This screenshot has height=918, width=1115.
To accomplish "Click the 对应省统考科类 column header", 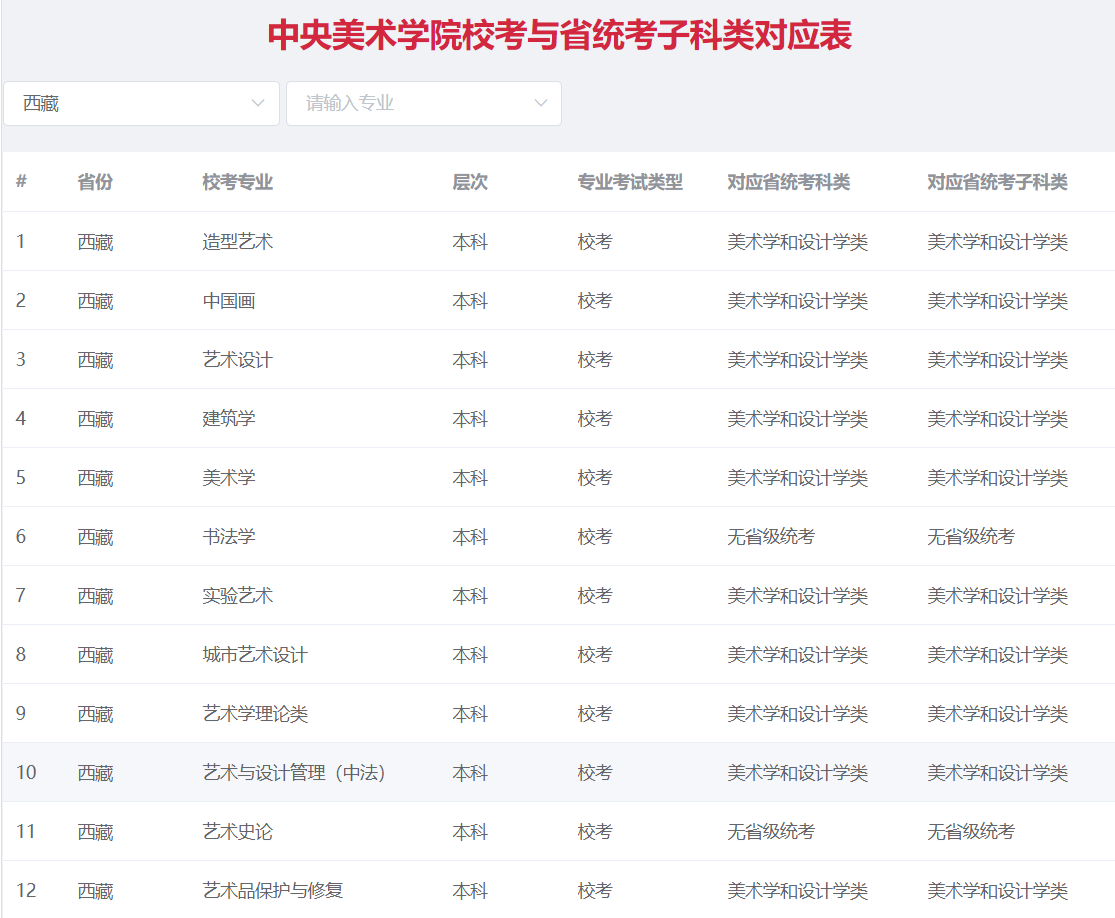I will (789, 182).
